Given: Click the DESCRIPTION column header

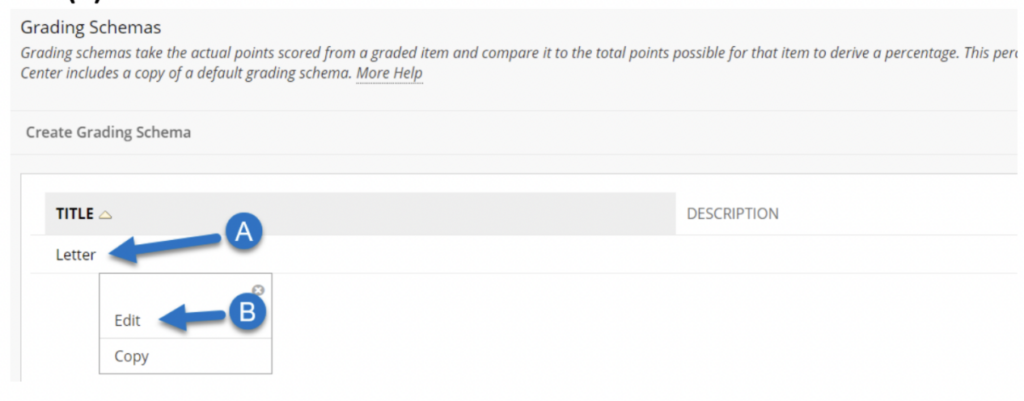Looking at the screenshot, I should click(x=732, y=214).
